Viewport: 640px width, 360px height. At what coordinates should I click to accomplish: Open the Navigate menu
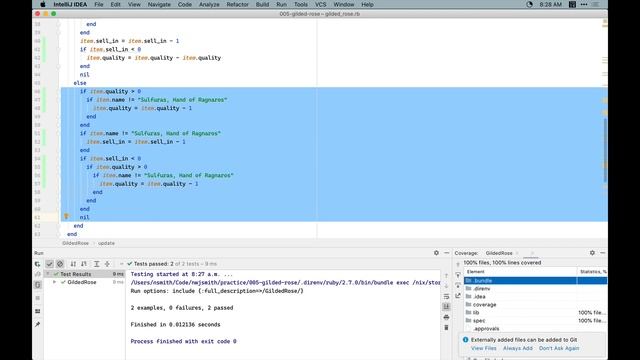159,4
